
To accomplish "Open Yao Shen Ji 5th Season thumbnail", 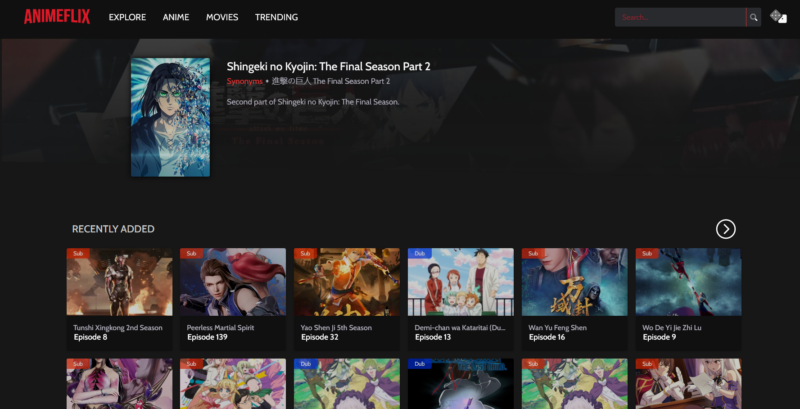I will (347, 282).
